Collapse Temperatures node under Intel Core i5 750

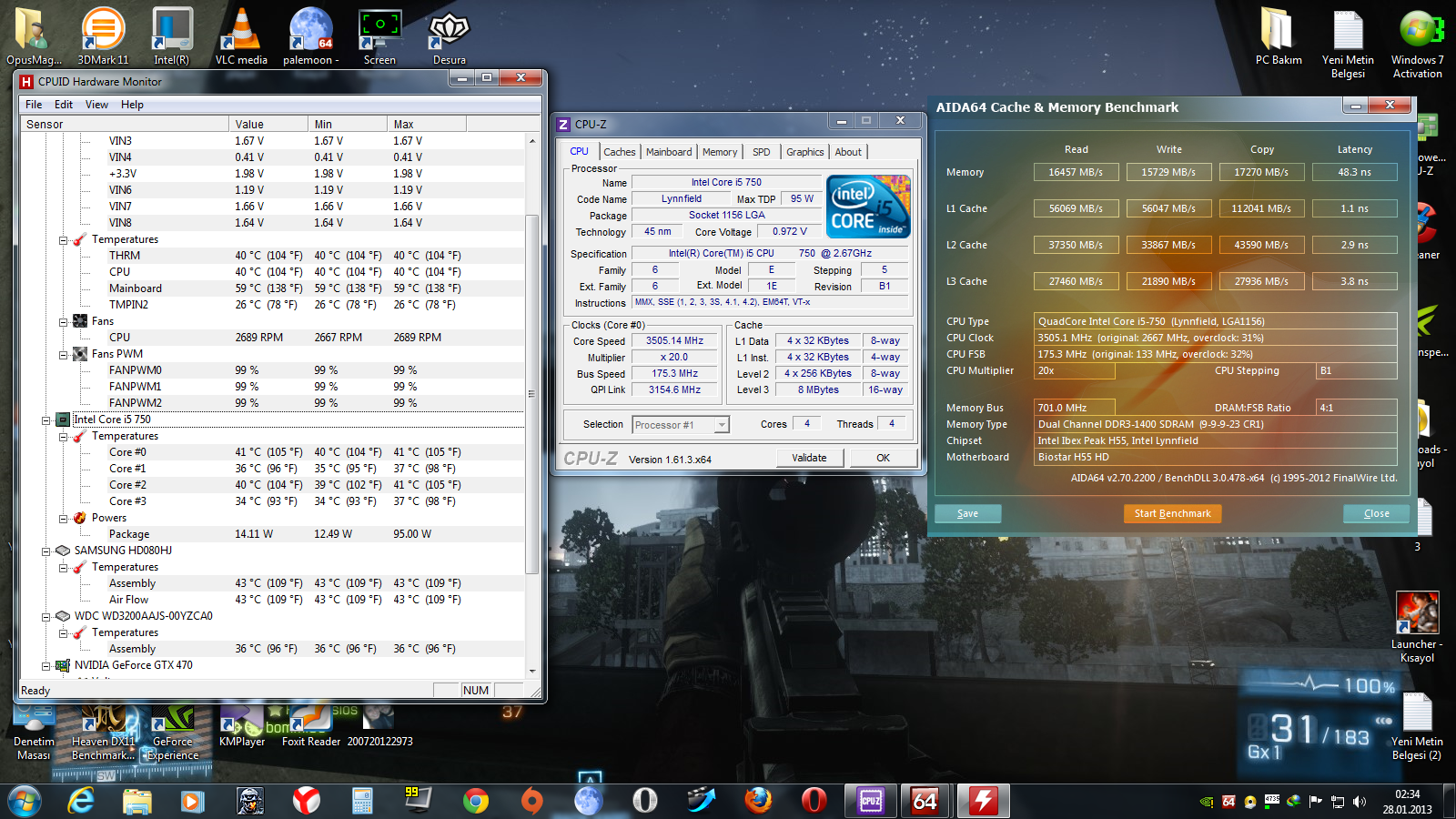click(x=63, y=437)
